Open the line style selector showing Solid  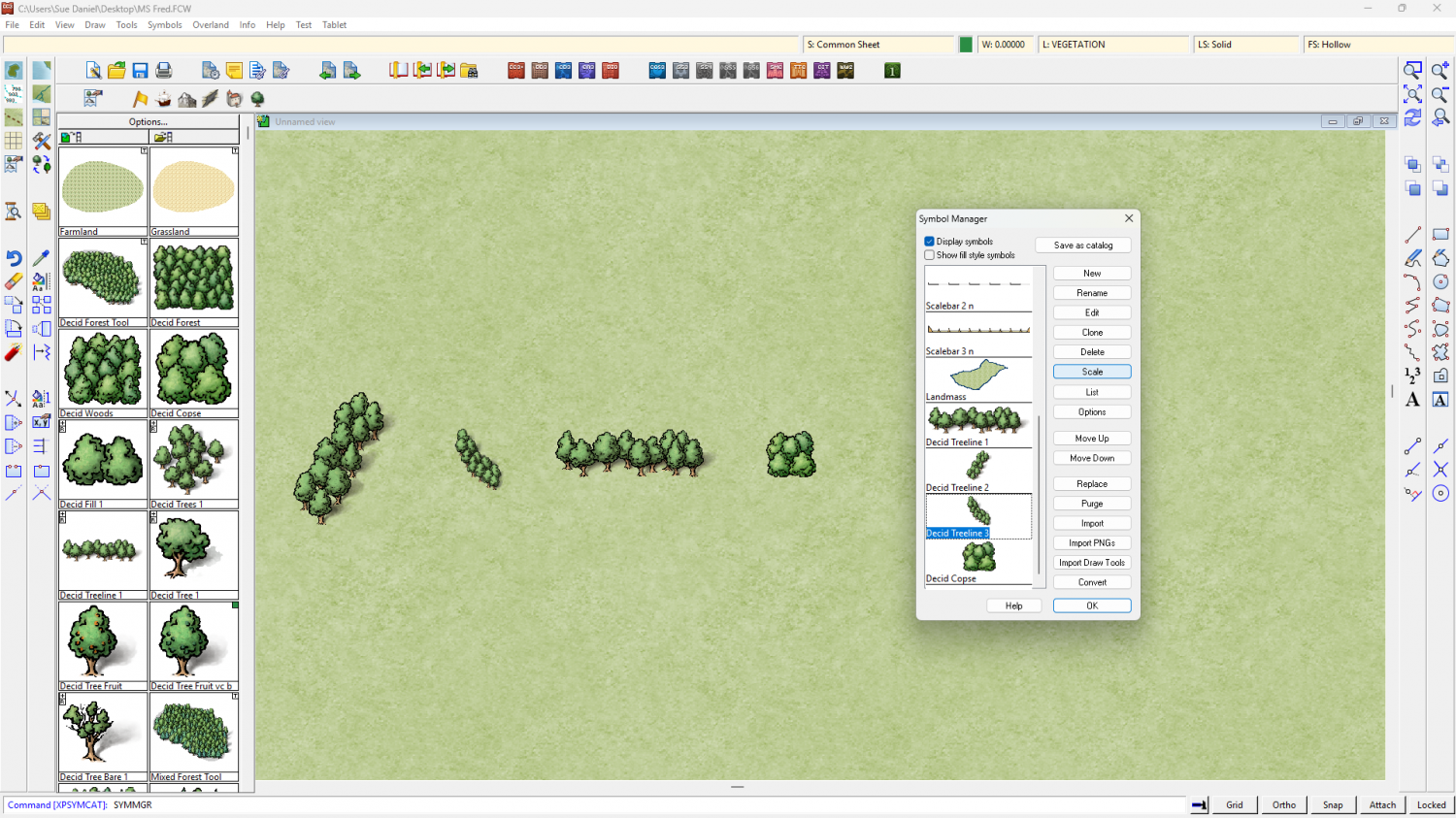pos(1245,45)
